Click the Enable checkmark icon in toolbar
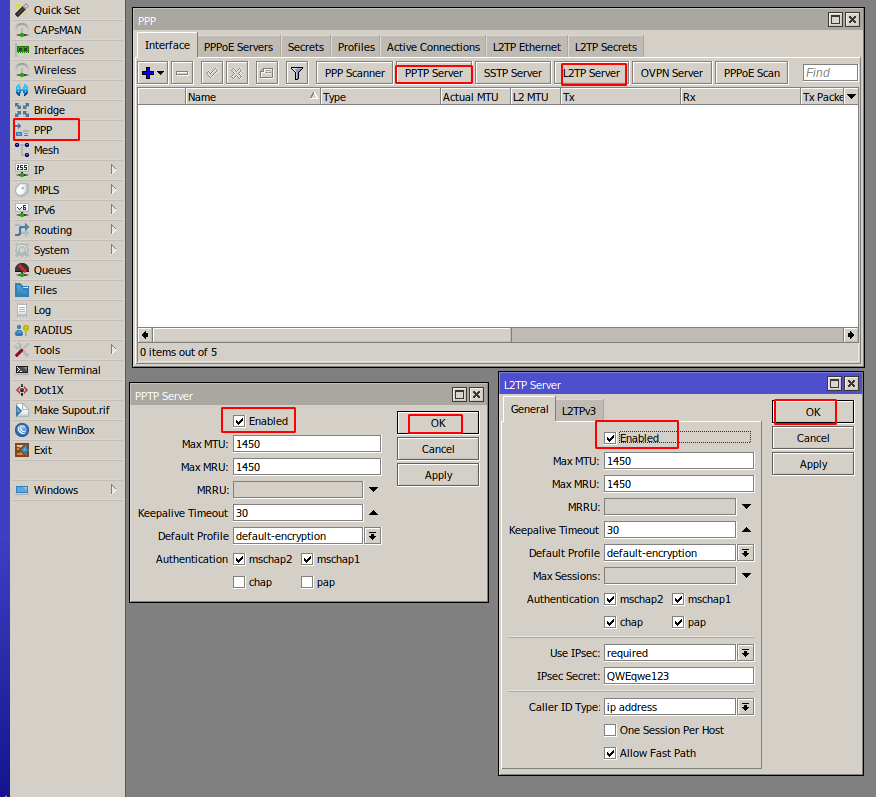 pyautogui.click(x=210, y=72)
